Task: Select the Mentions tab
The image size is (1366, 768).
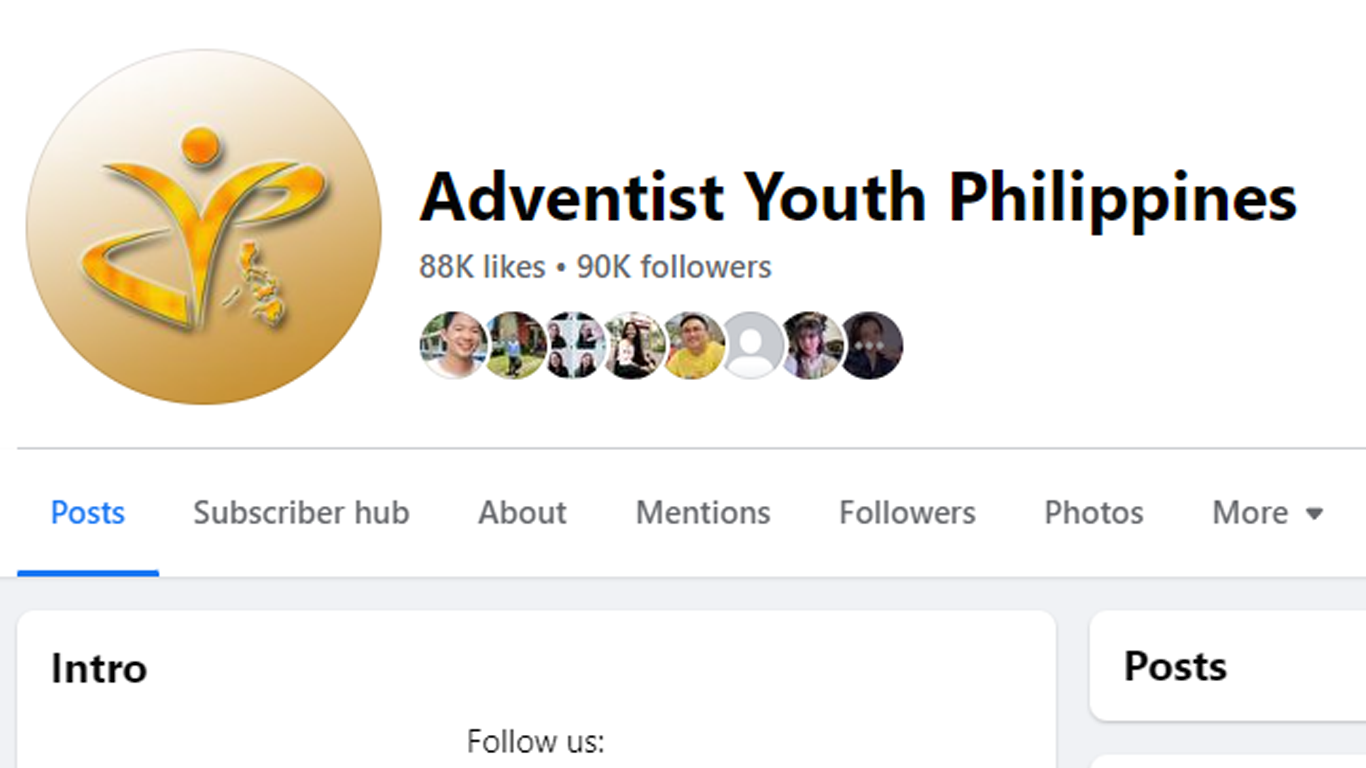Action: click(703, 513)
